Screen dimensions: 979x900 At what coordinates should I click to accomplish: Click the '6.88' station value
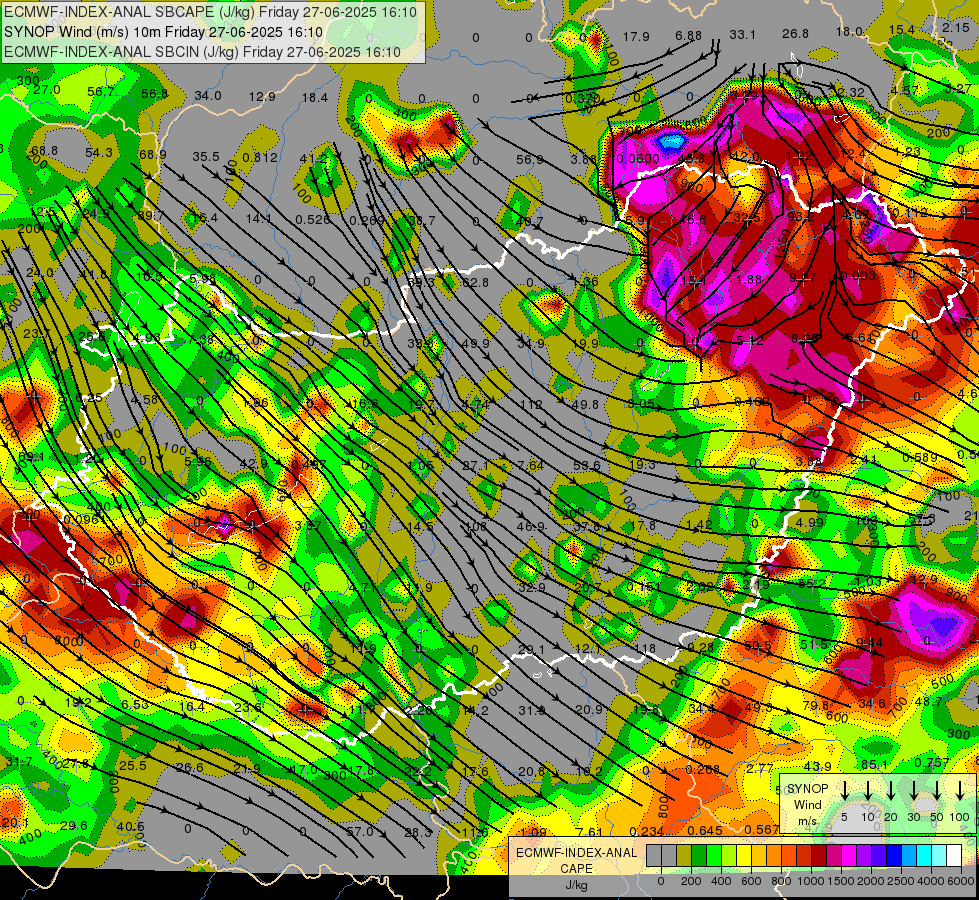[689, 36]
